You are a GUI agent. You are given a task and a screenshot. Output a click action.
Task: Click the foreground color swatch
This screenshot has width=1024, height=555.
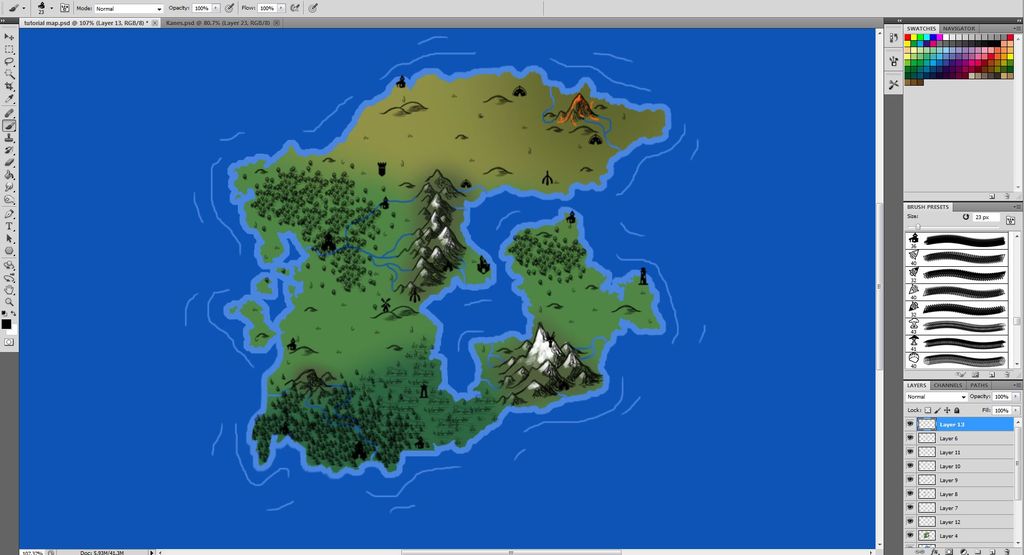pyautogui.click(x=6, y=323)
